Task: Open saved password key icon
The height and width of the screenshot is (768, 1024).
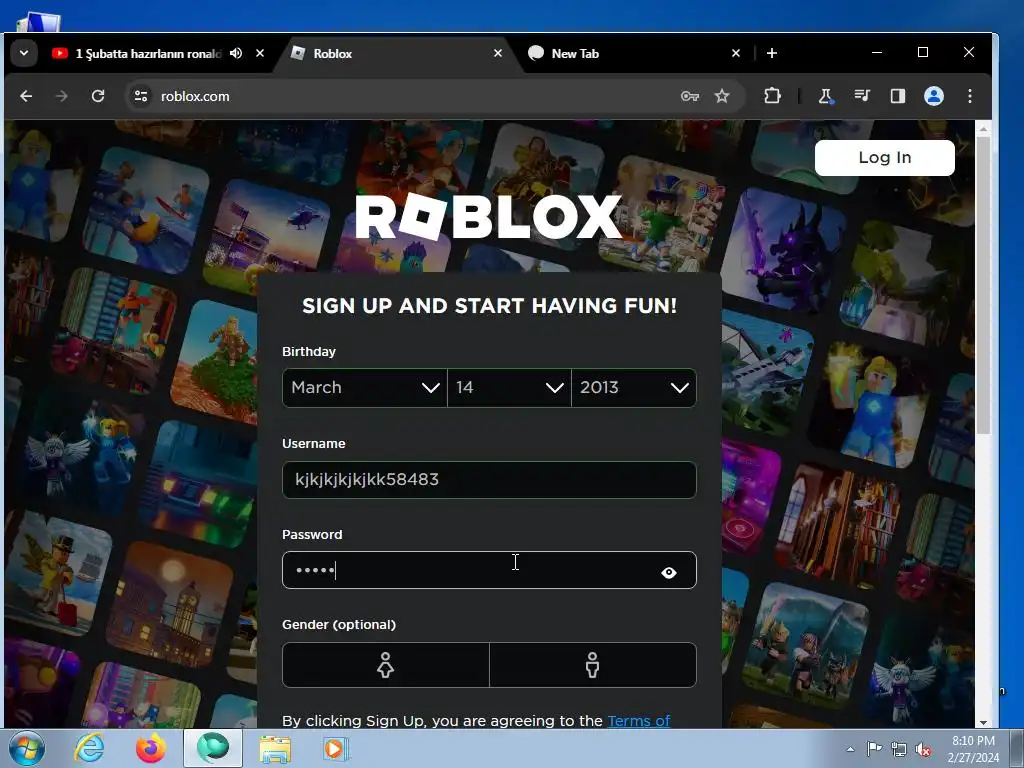Action: (x=690, y=96)
